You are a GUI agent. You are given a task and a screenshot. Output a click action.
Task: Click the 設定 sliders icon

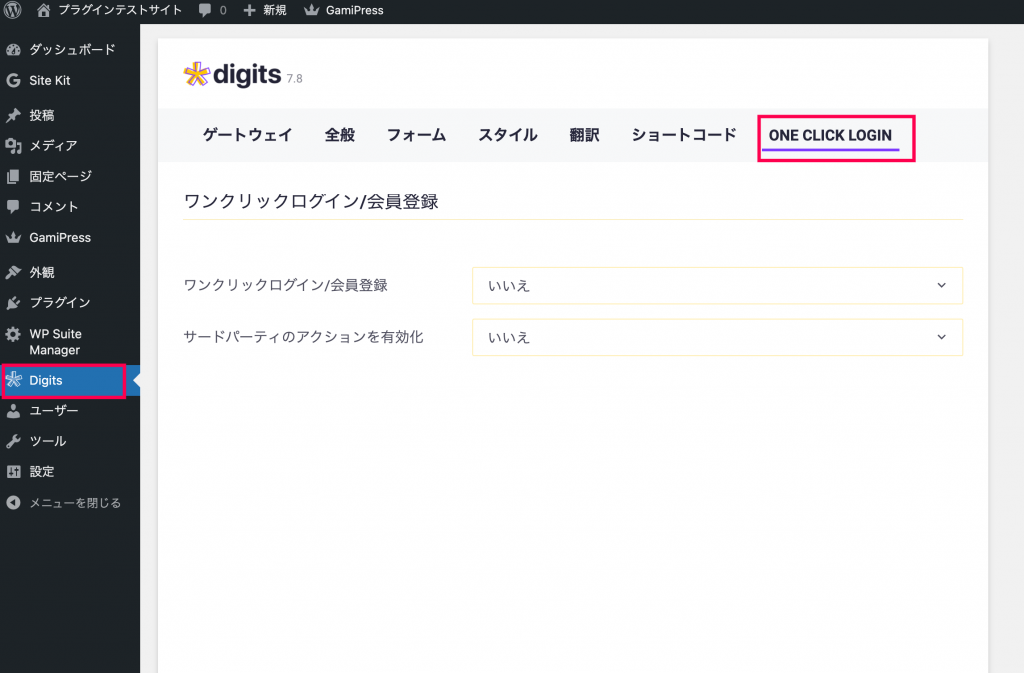pos(13,471)
